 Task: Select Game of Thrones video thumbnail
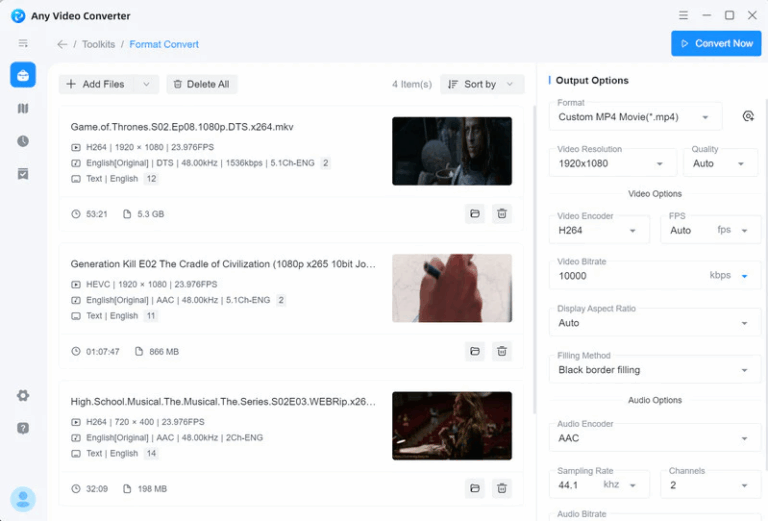pos(452,151)
